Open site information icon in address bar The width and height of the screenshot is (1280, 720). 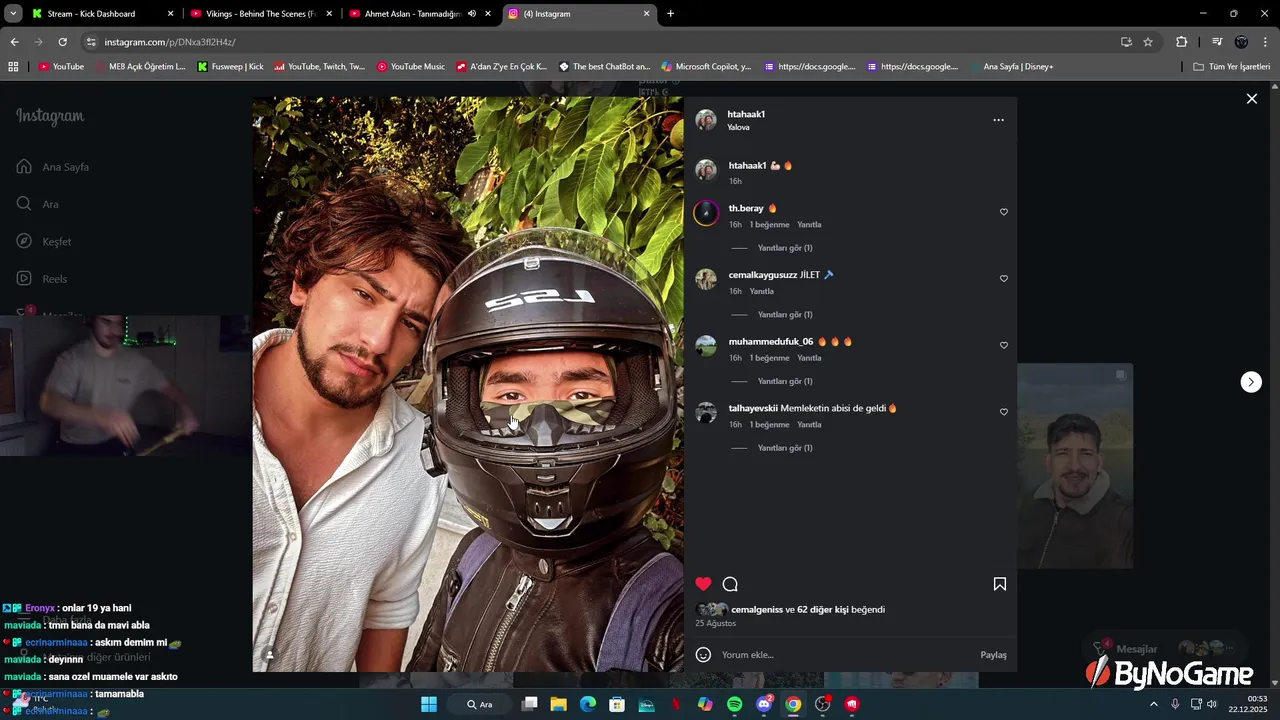(x=91, y=42)
